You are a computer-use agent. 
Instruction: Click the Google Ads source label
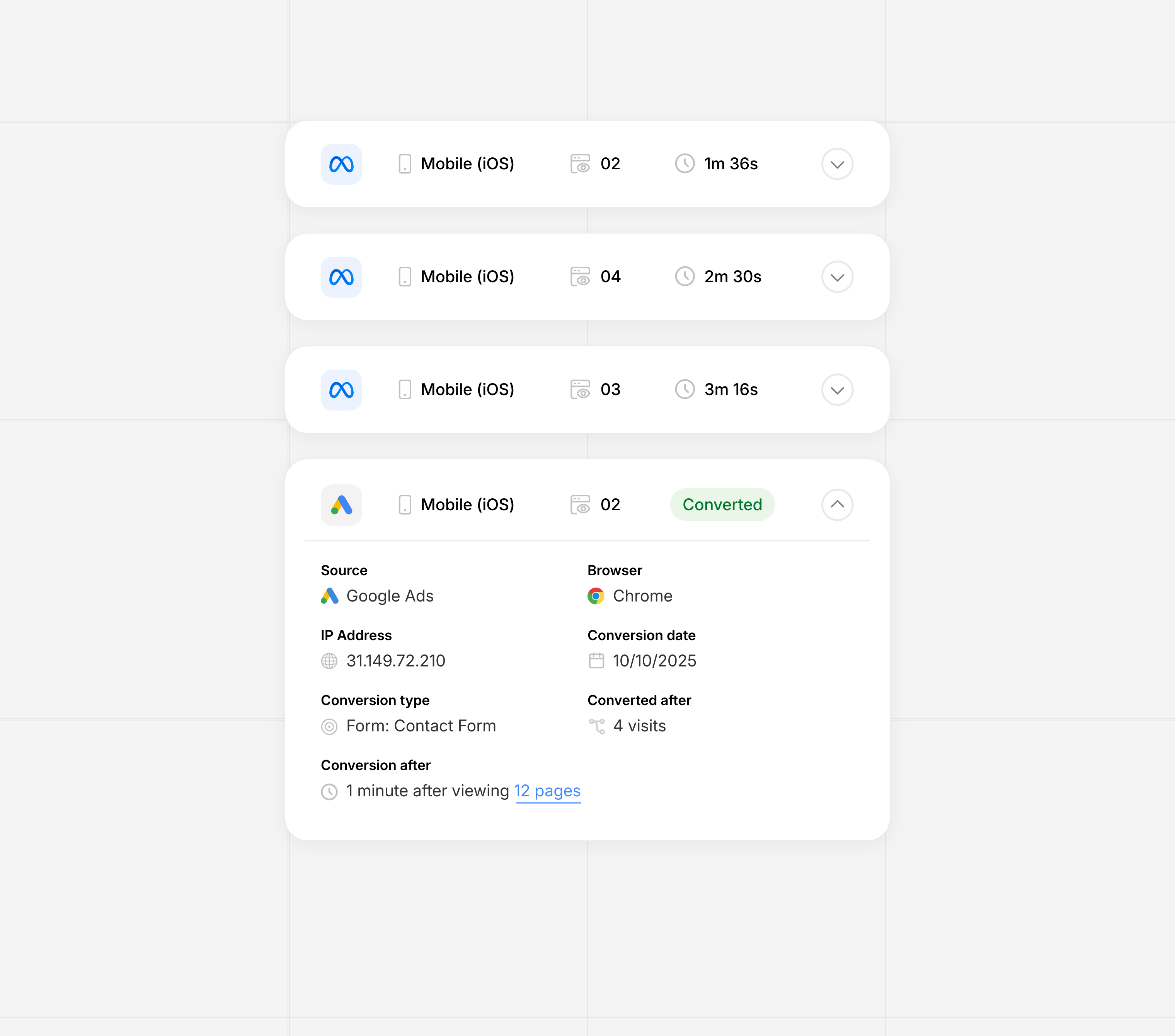pyautogui.click(x=390, y=596)
